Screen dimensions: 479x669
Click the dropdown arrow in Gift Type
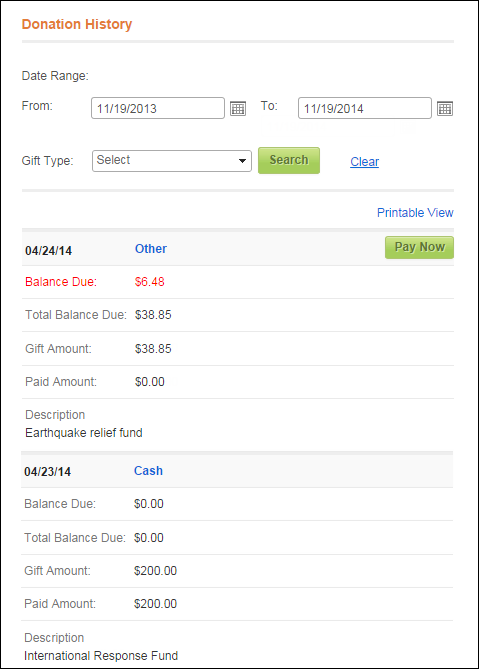pos(242,161)
